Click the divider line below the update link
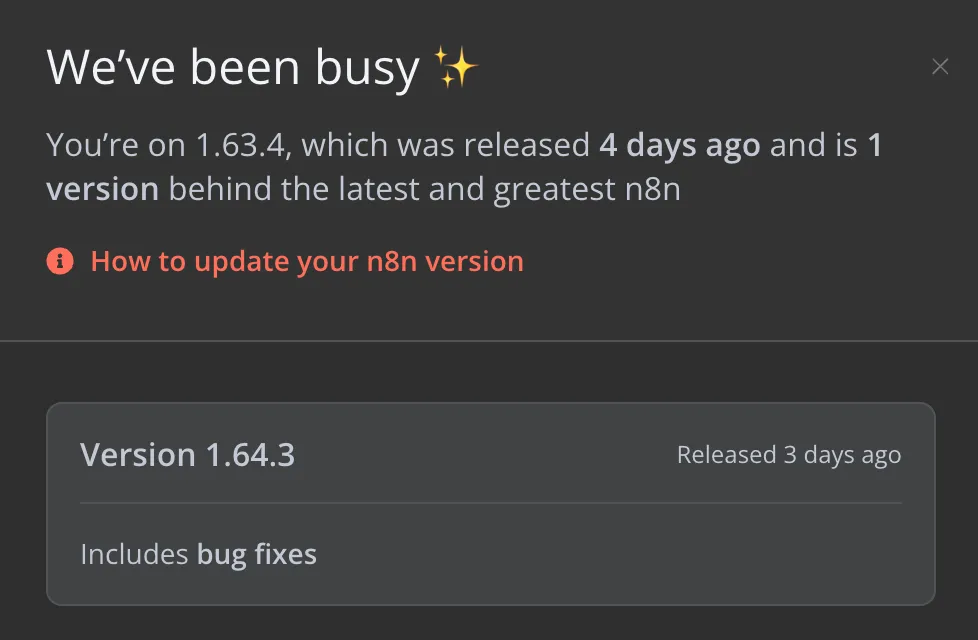The image size is (978, 640). tap(489, 341)
